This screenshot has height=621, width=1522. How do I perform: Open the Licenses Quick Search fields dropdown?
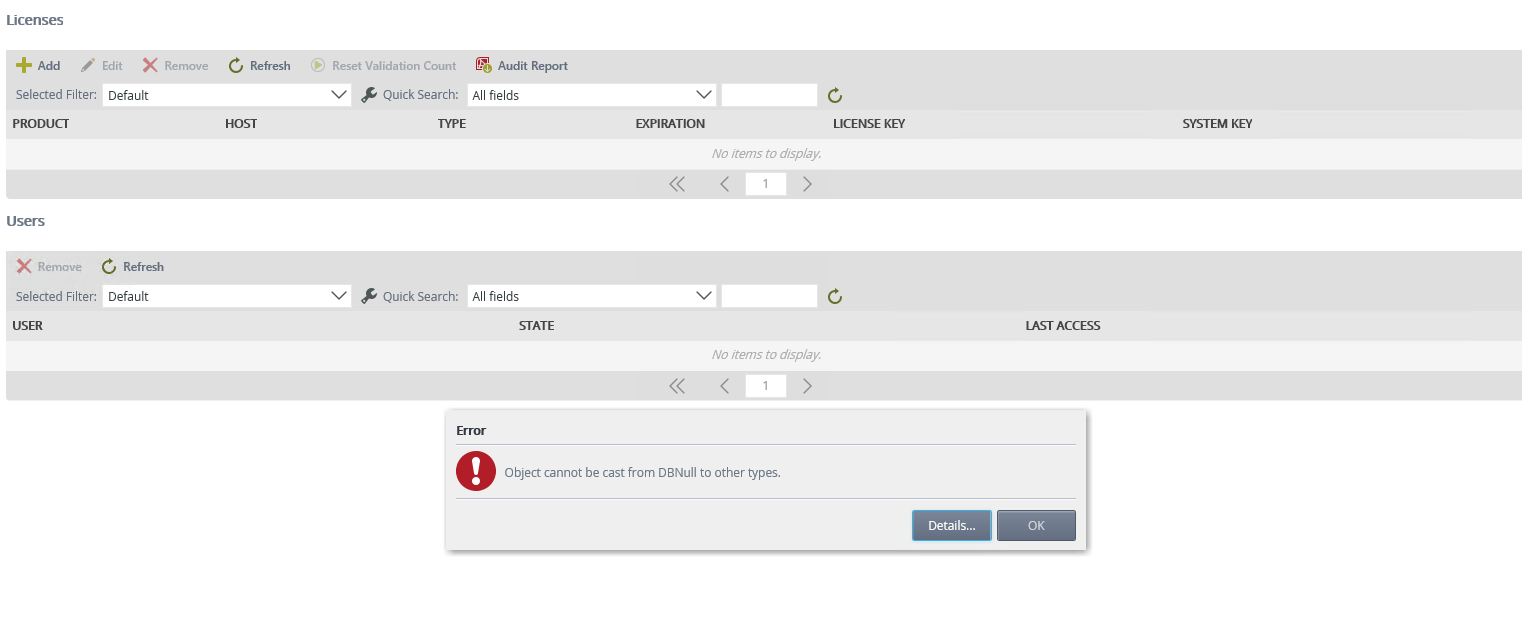click(591, 95)
